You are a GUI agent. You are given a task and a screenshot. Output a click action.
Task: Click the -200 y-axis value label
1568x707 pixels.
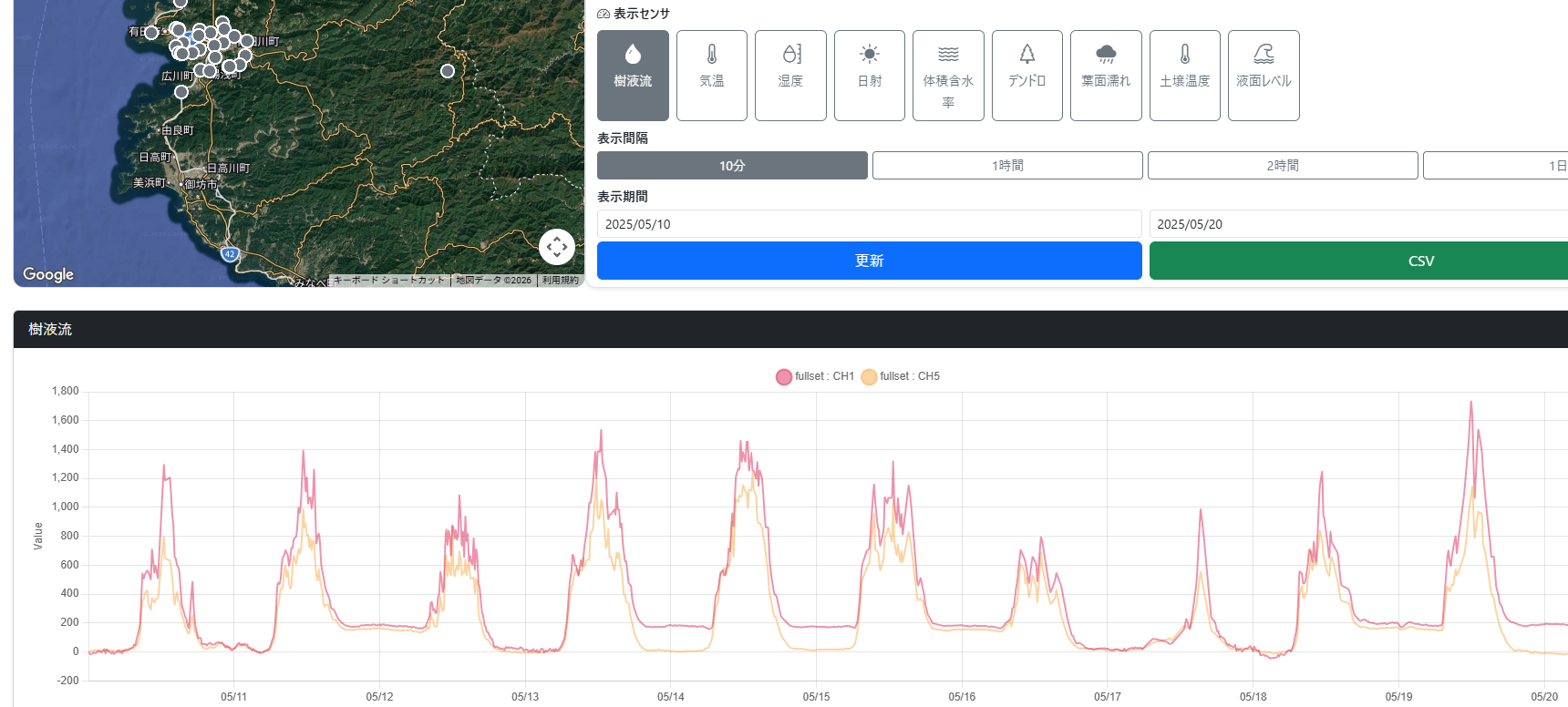click(x=67, y=681)
